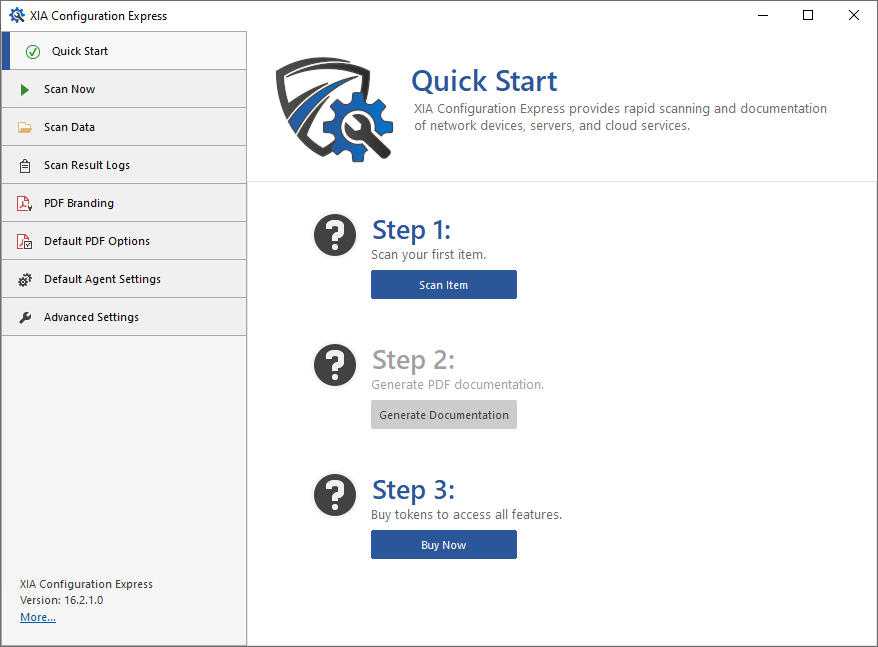Viewport: 878px width, 647px height.
Task: Close the XIA Configuration Express window
Action: click(853, 15)
